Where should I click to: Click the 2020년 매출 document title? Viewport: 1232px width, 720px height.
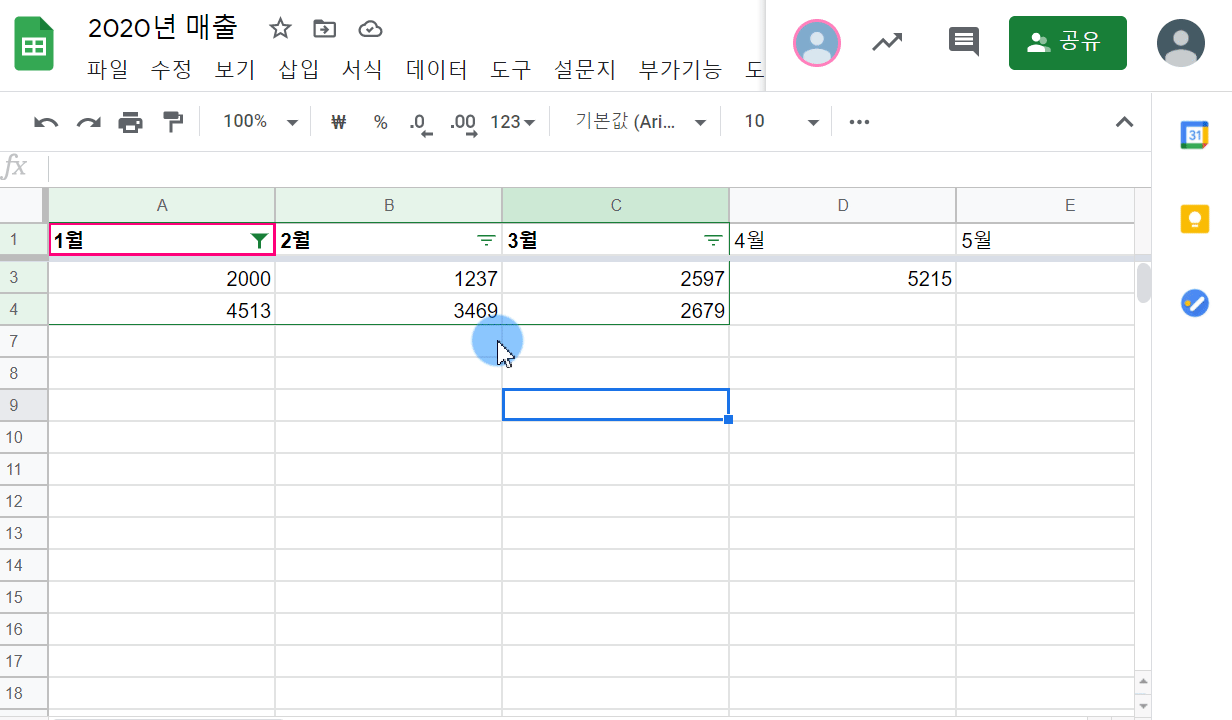163,28
